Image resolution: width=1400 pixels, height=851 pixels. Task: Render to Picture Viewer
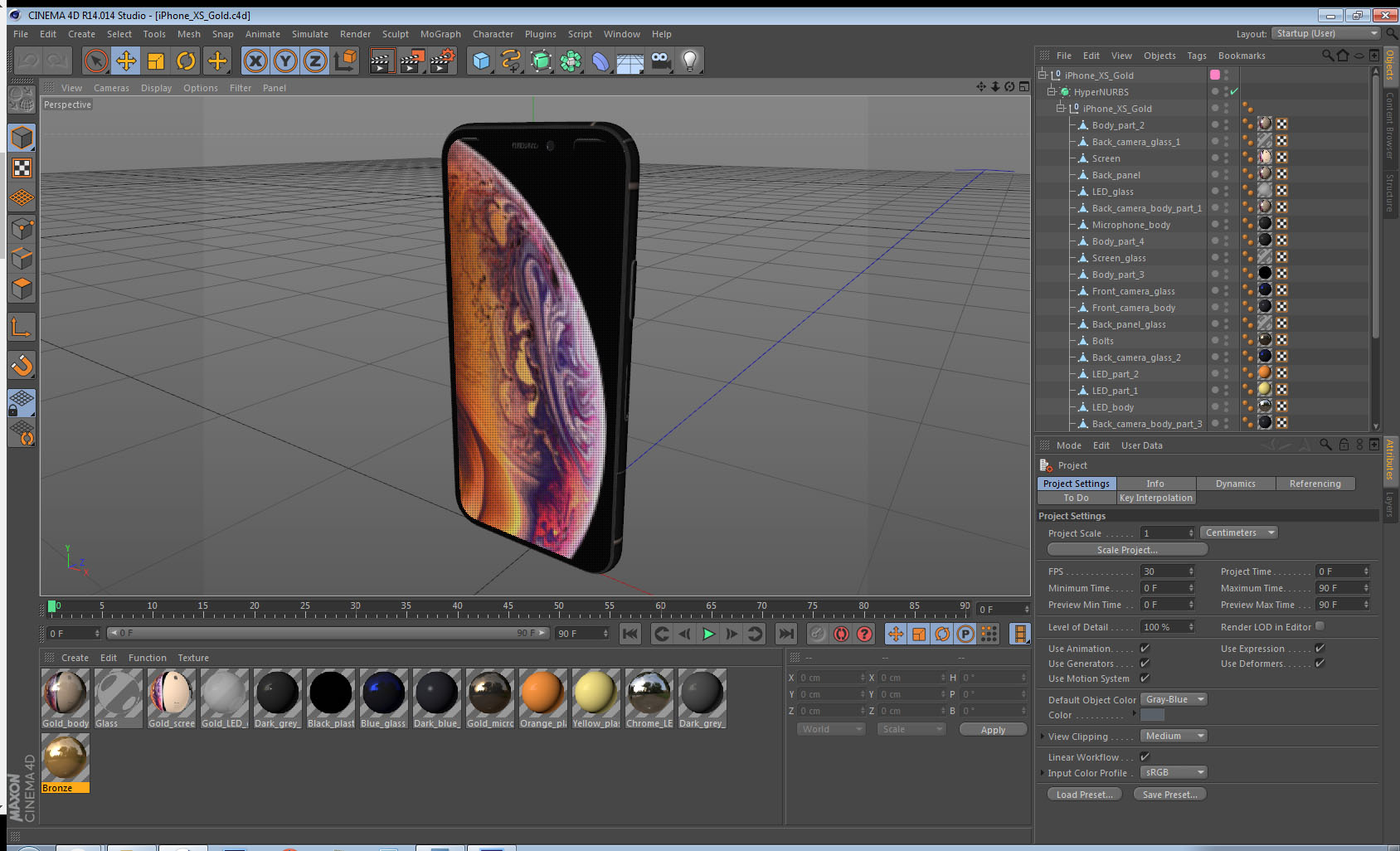click(412, 61)
